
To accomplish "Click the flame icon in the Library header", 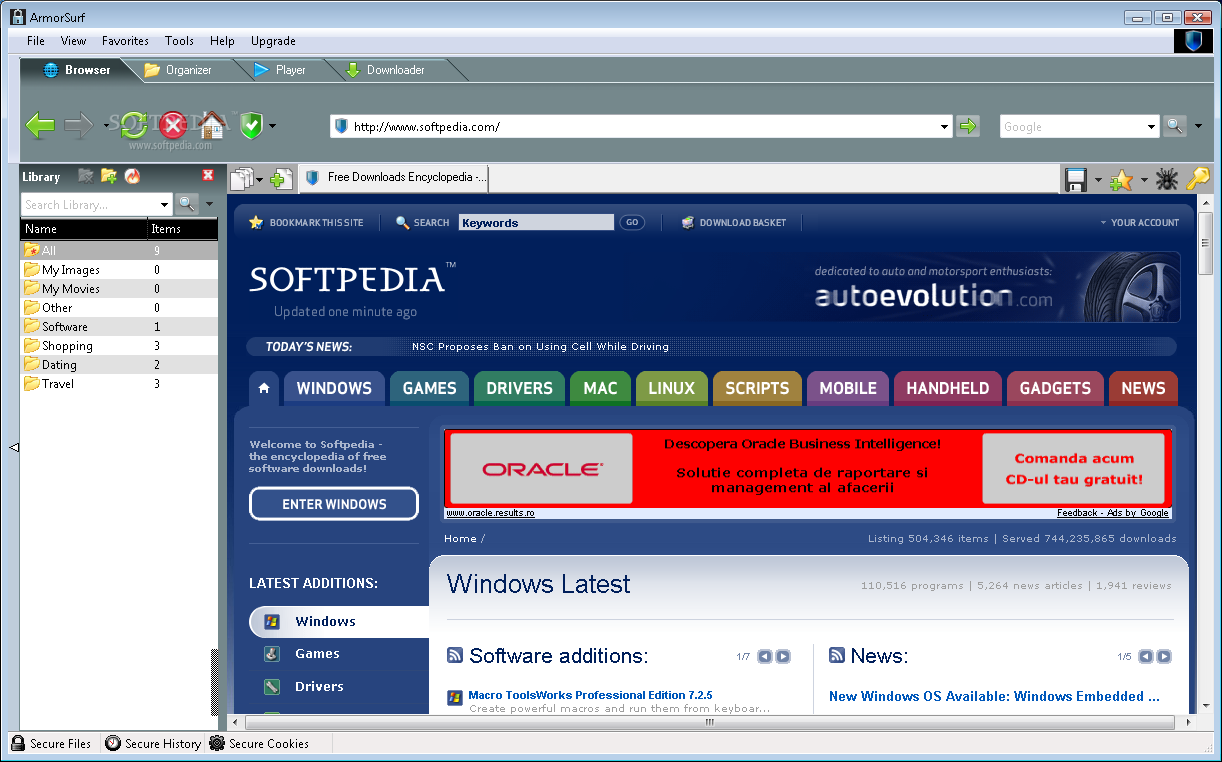I will tap(132, 176).
